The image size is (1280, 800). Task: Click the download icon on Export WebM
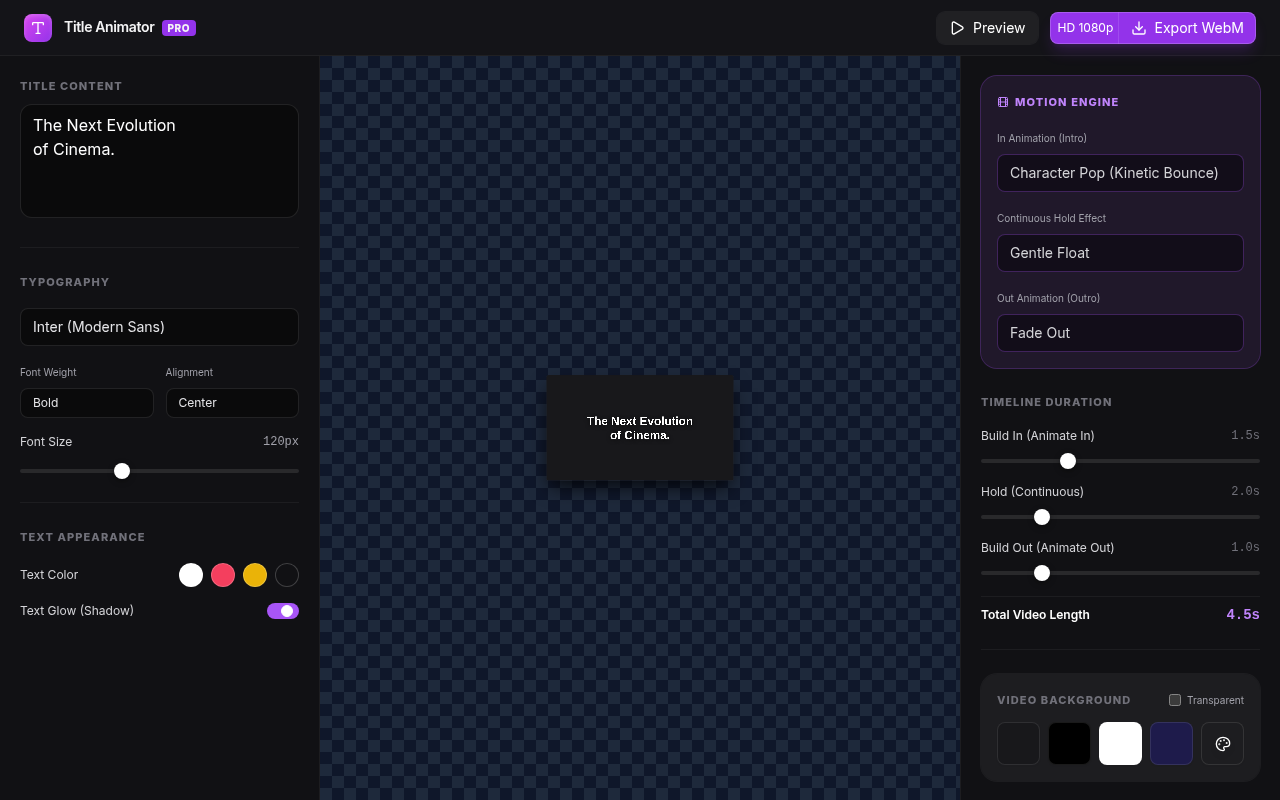(x=1138, y=28)
